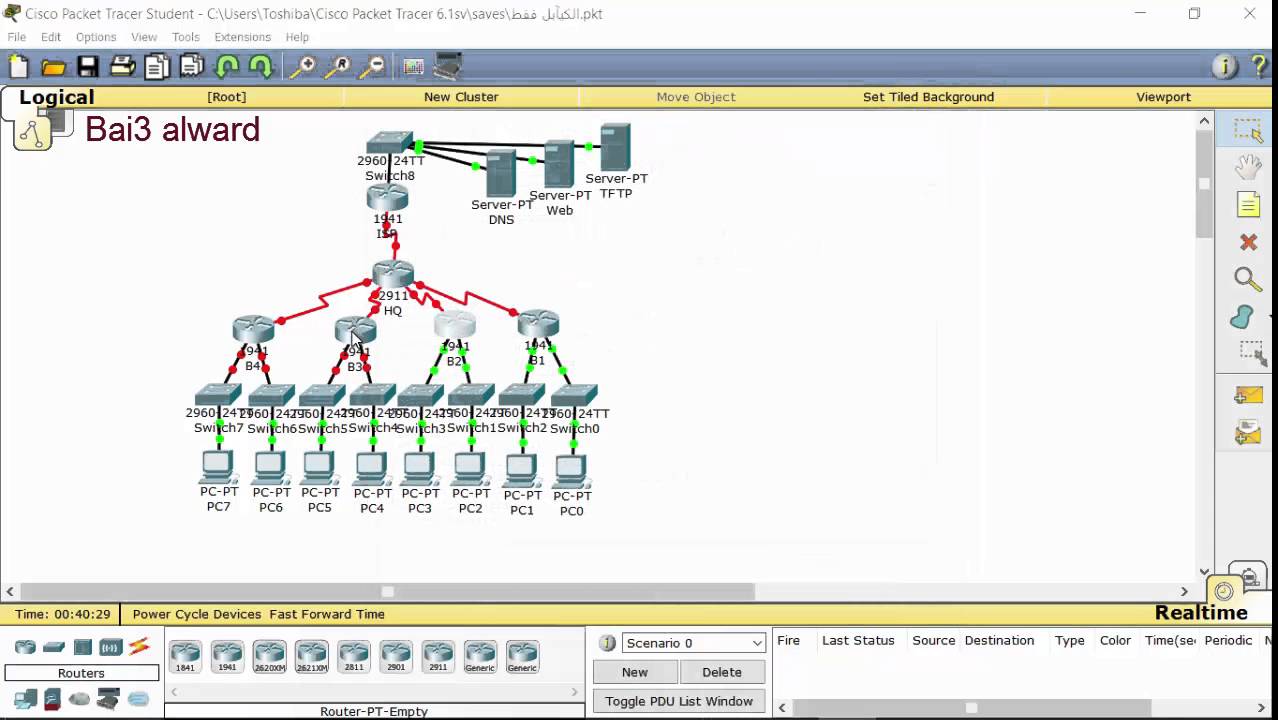Redo the action with the green arrow

click(x=261, y=67)
